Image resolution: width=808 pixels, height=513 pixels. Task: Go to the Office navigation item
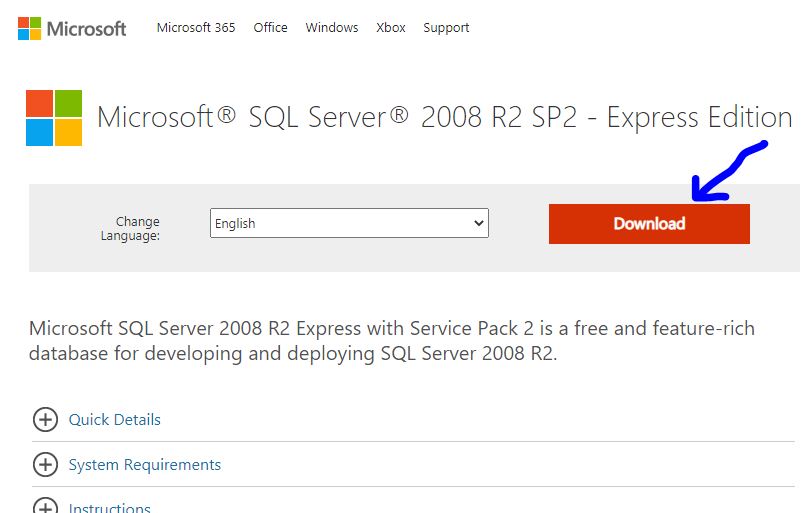tap(270, 28)
